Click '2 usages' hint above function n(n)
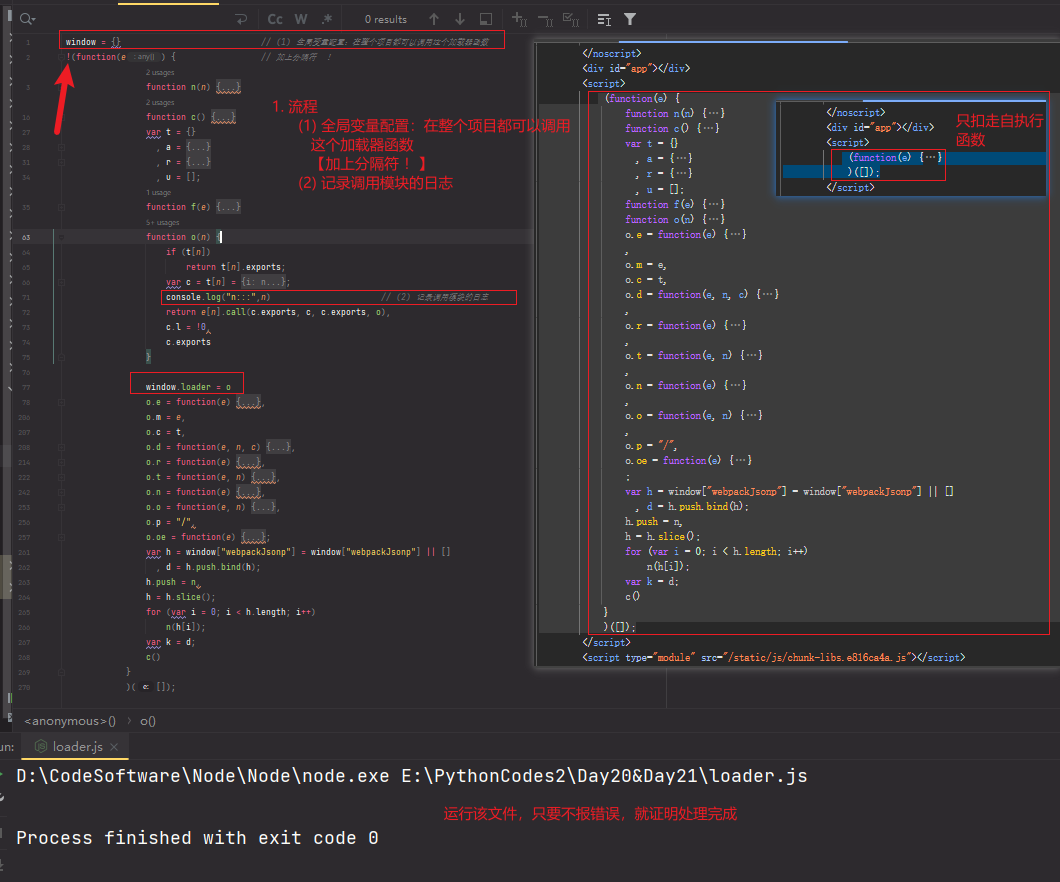This screenshot has width=1060, height=882. pyautogui.click(x=160, y=73)
